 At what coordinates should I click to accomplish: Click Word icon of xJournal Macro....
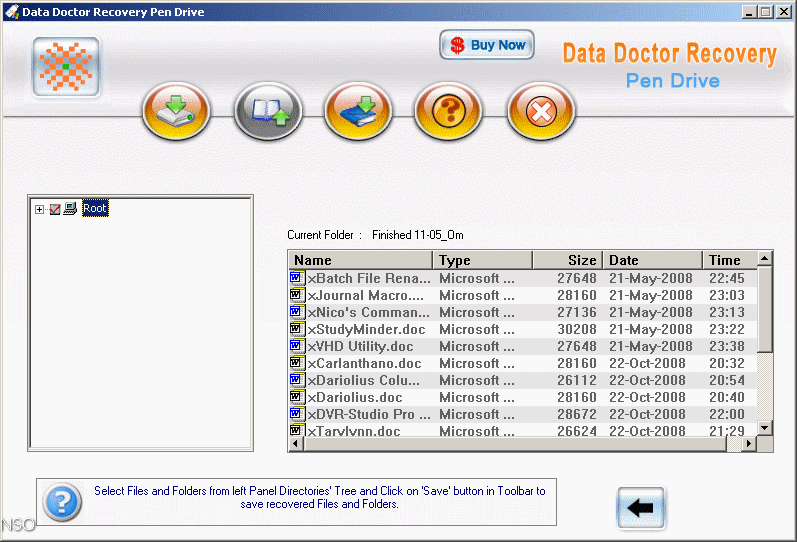pos(297,295)
